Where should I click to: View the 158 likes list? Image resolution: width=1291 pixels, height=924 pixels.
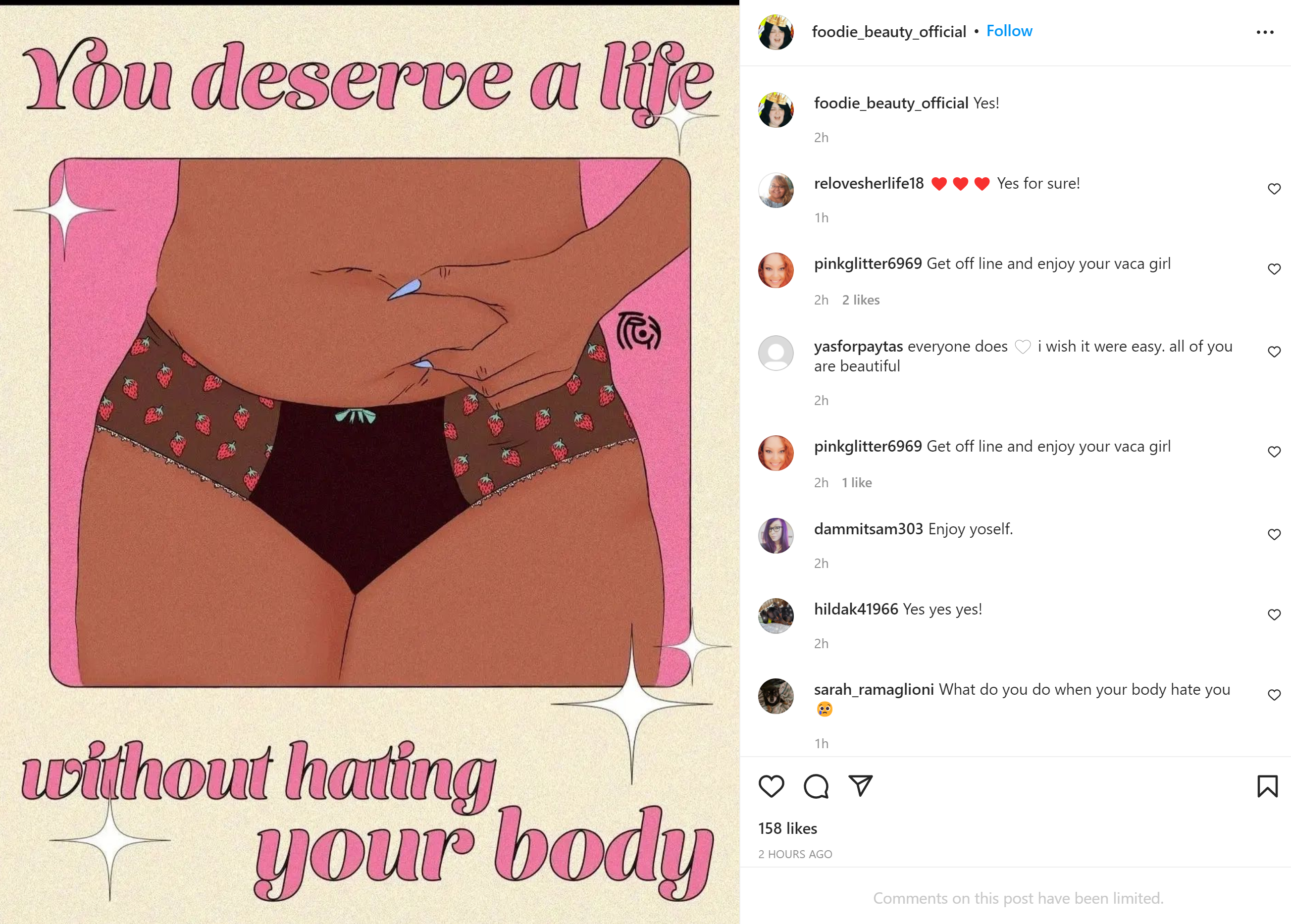[787, 828]
